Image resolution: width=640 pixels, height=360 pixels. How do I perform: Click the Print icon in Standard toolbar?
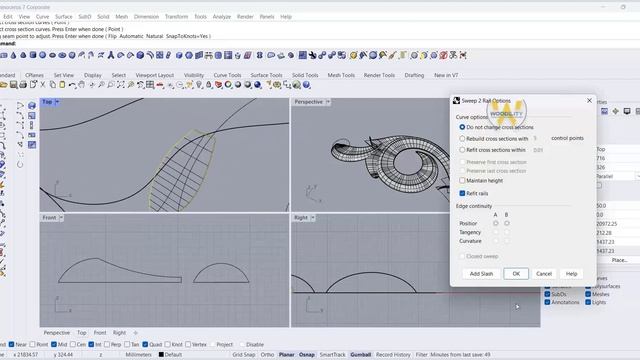(x=23, y=85)
